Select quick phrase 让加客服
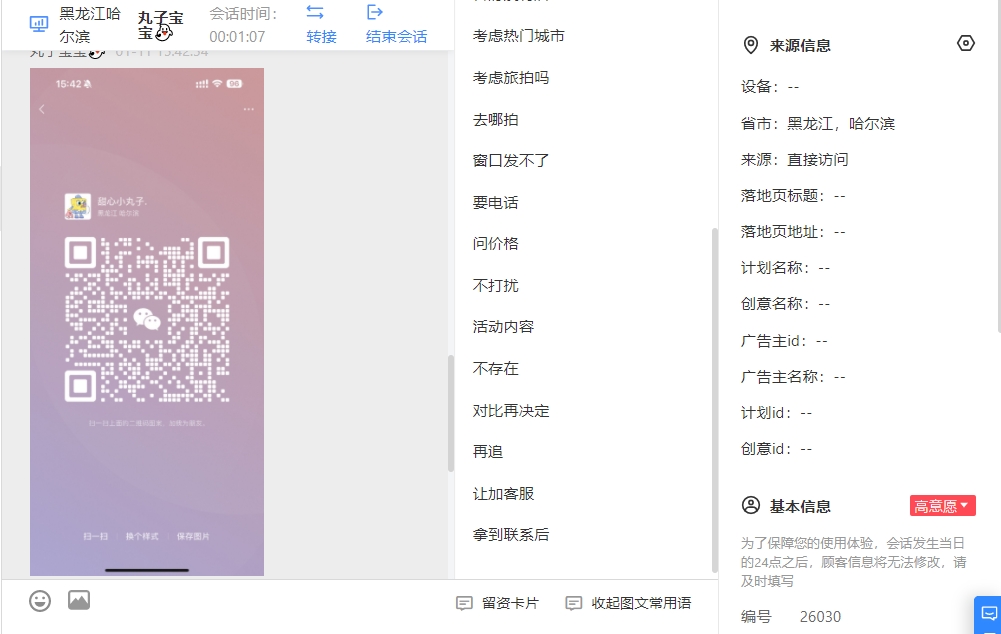This screenshot has height=634, width=1001. pyautogui.click(x=503, y=494)
